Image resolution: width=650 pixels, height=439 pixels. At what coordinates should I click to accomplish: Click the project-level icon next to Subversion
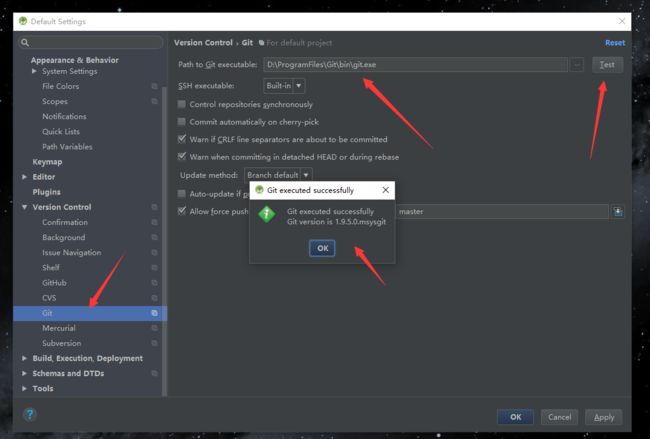154,343
